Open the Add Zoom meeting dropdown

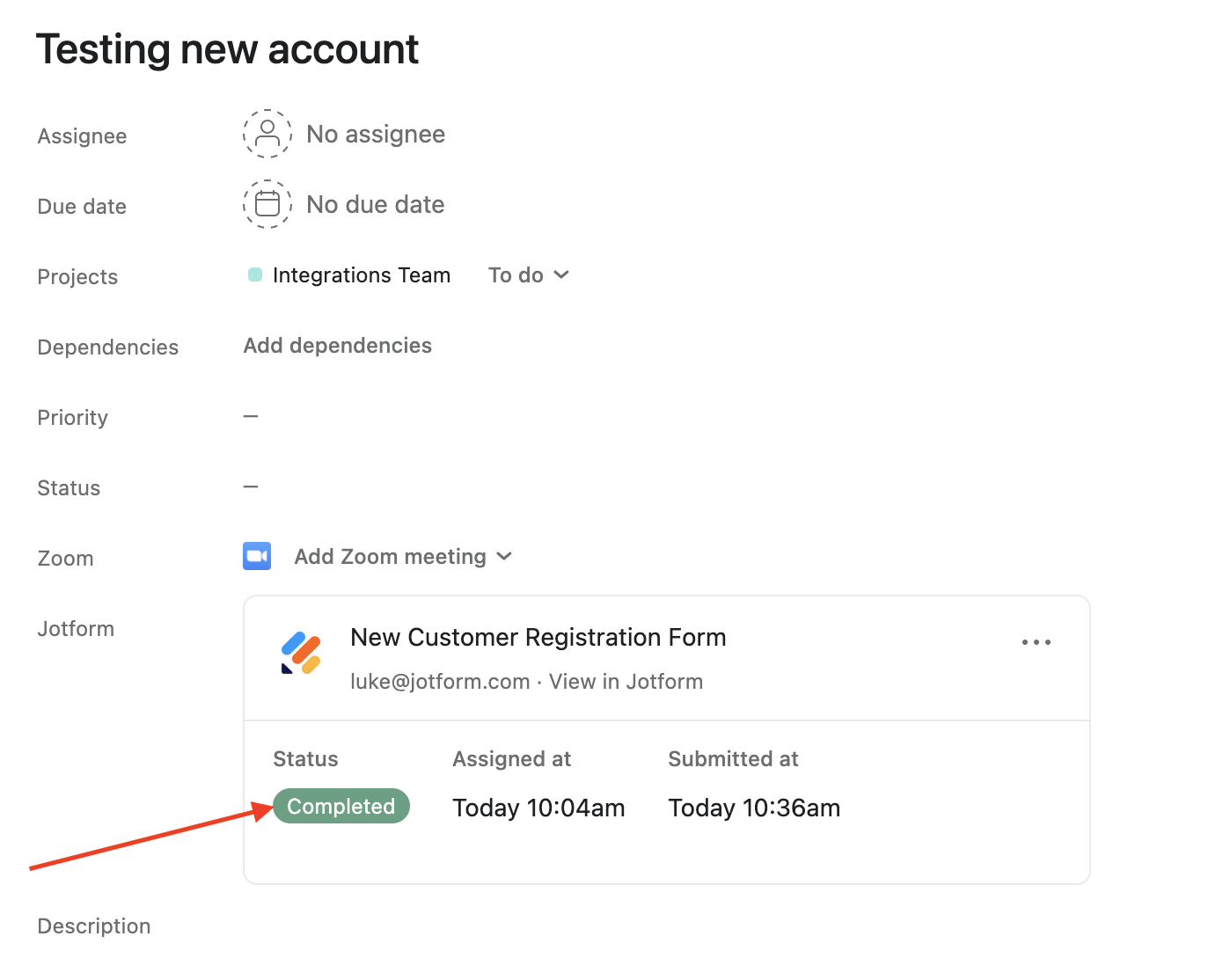tap(403, 557)
